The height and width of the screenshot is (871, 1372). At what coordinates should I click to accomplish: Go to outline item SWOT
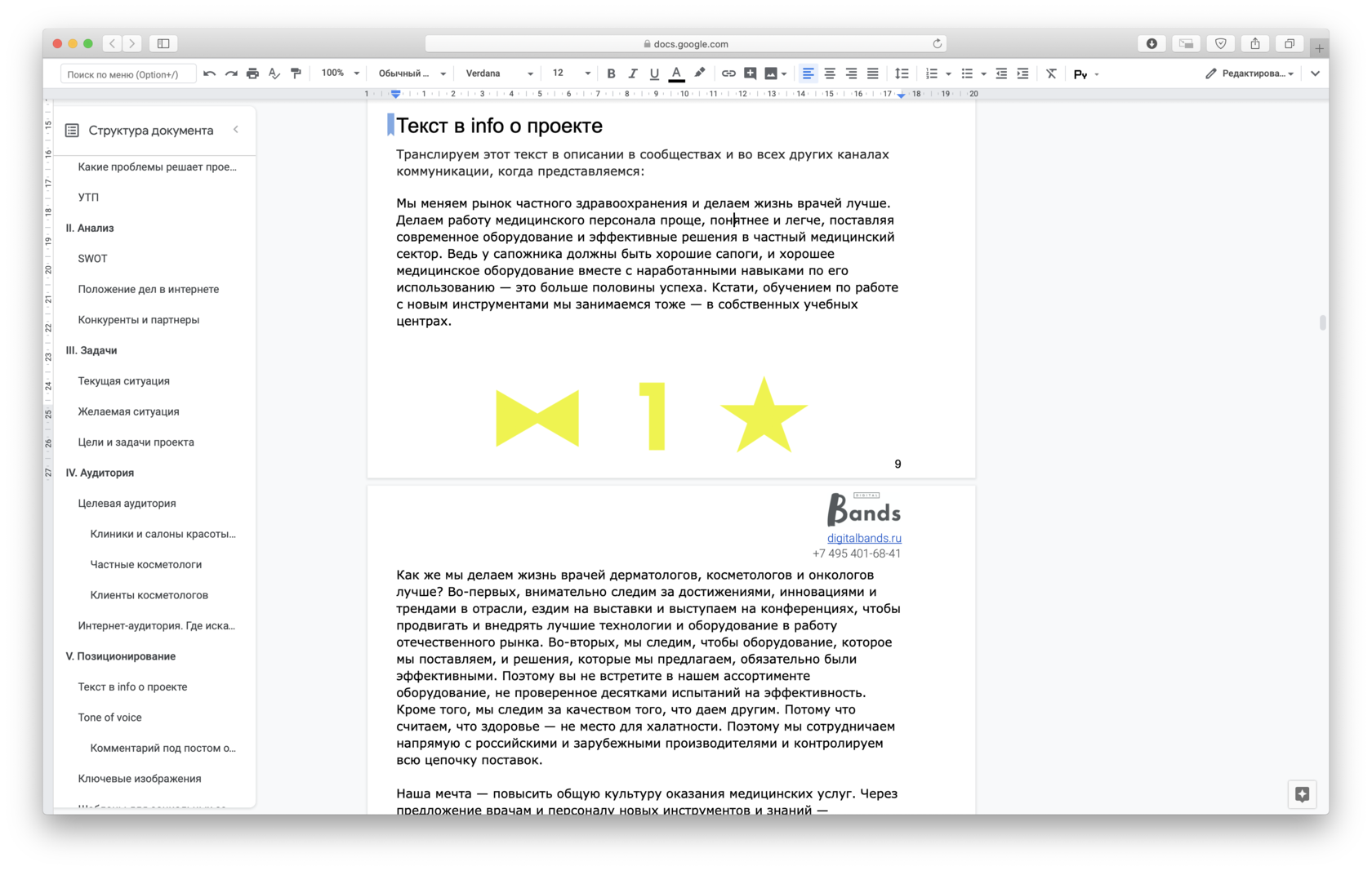92,259
